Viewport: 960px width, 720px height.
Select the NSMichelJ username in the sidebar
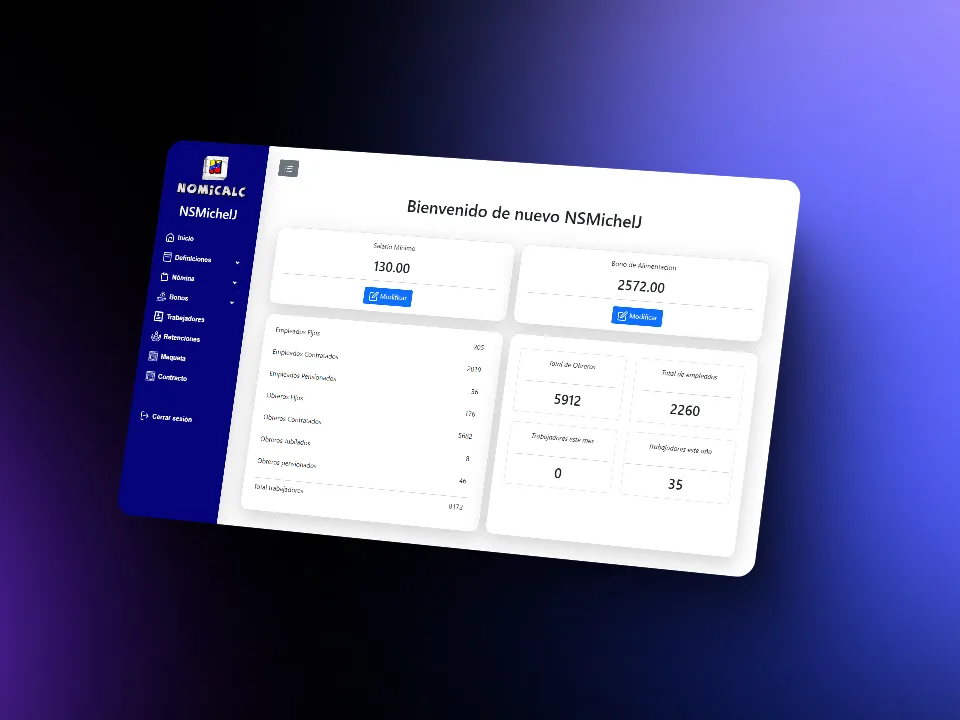[208, 212]
